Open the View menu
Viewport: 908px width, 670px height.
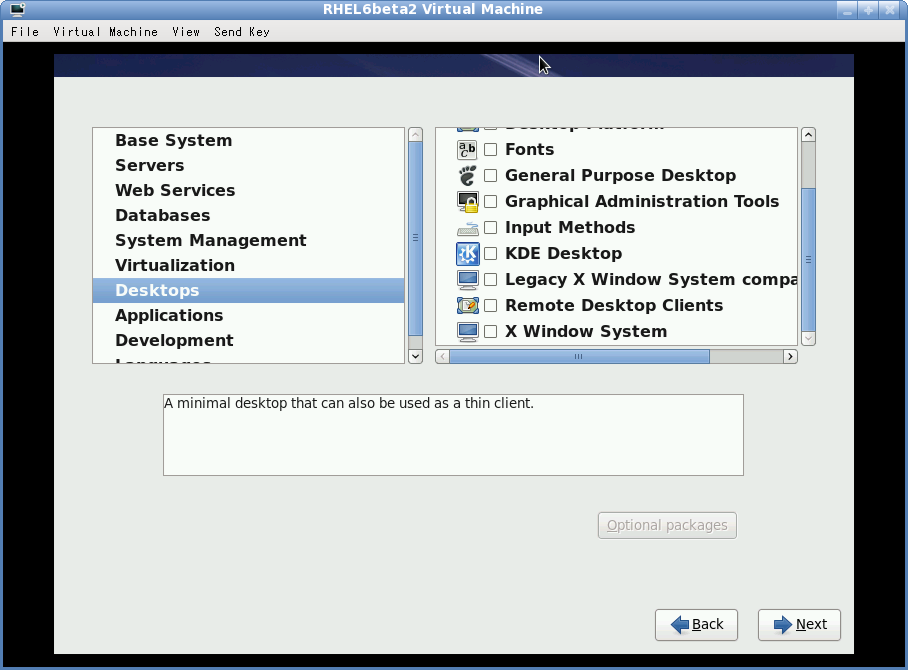point(186,32)
